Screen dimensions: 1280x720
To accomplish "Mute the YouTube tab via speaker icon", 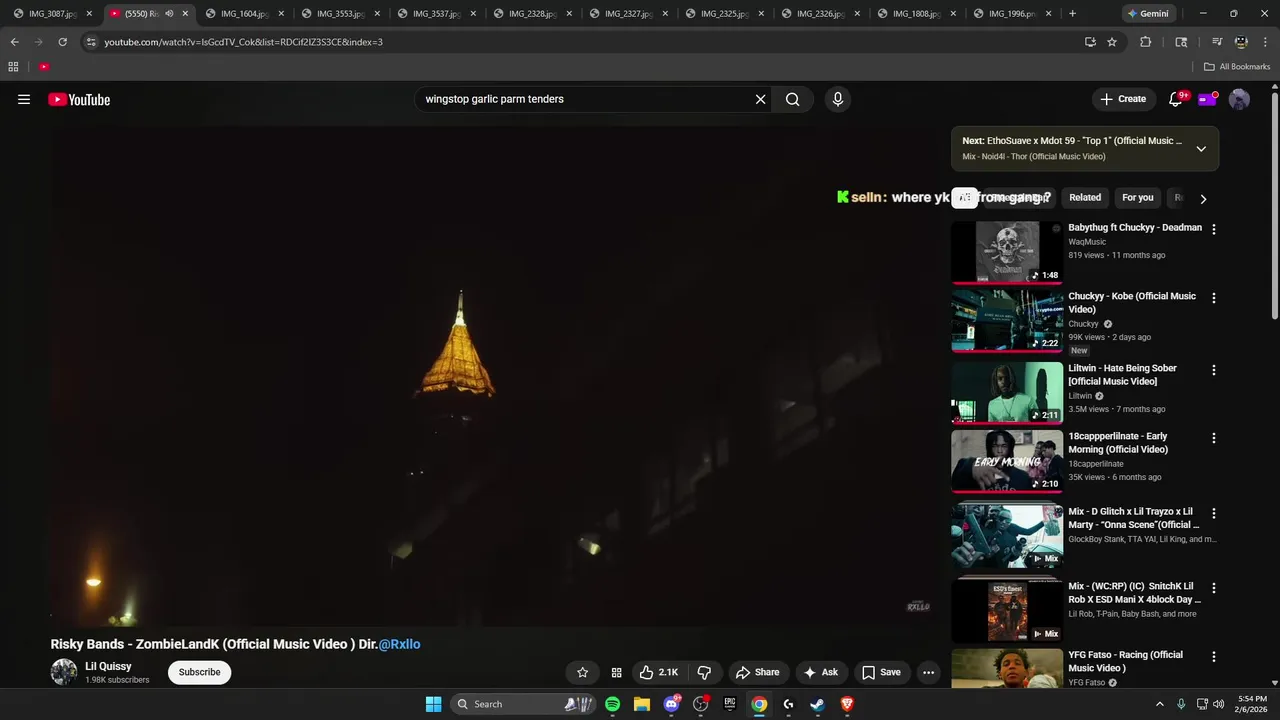I will click(169, 14).
